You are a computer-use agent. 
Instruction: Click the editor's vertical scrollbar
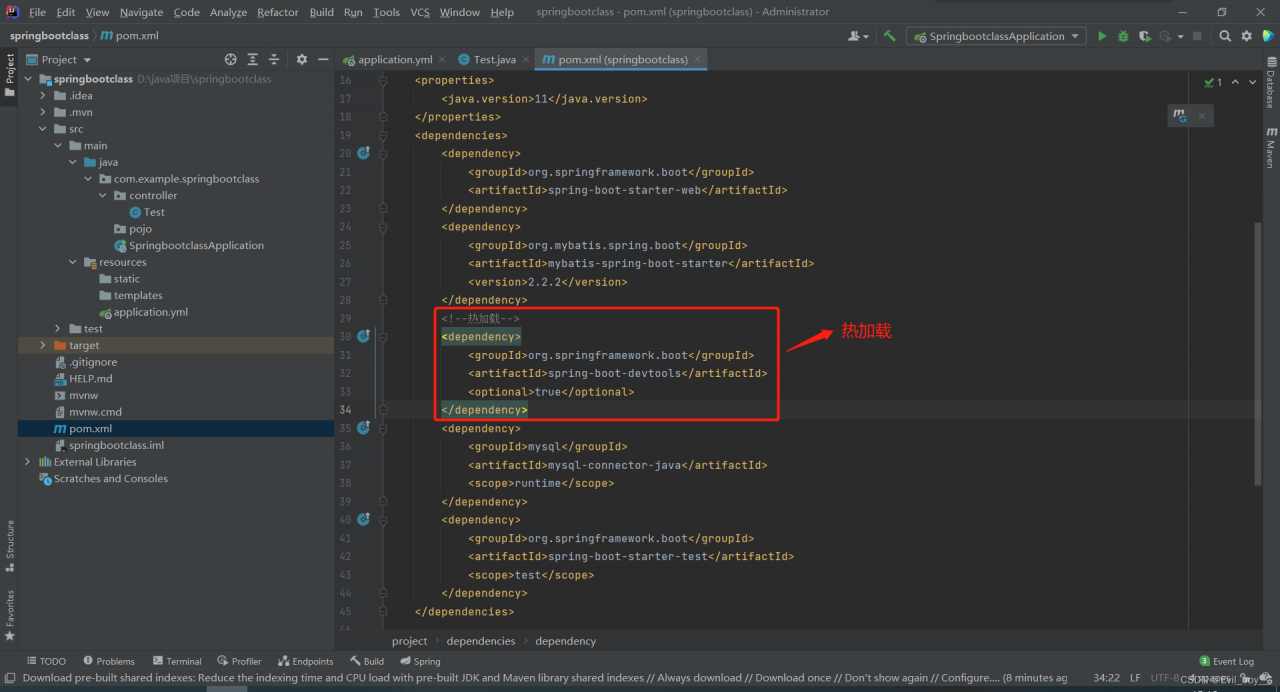point(1258,350)
